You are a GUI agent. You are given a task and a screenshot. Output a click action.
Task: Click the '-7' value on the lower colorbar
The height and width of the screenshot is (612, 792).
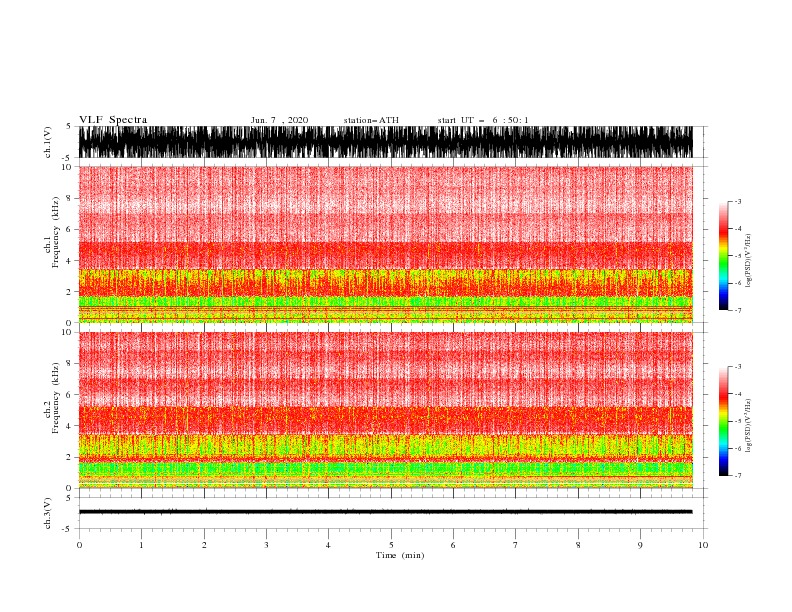point(737,475)
